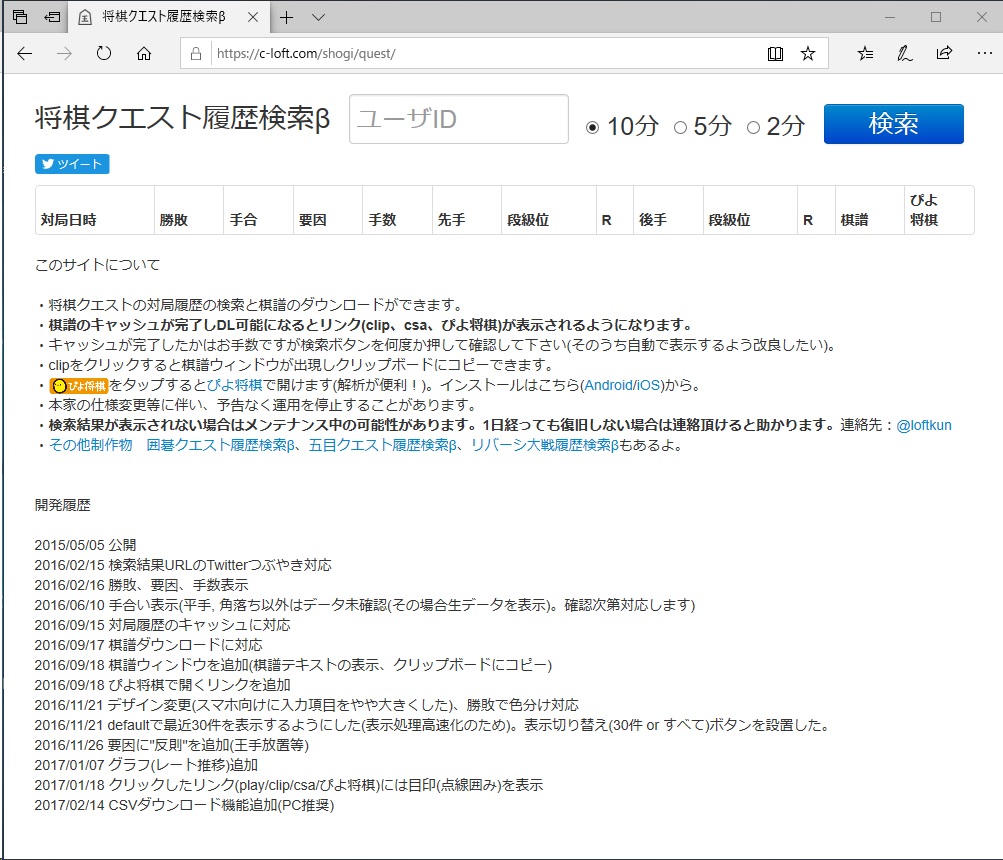
Task: Open the Favorites hub icon
Action: pyautogui.click(x=865, y=54)
